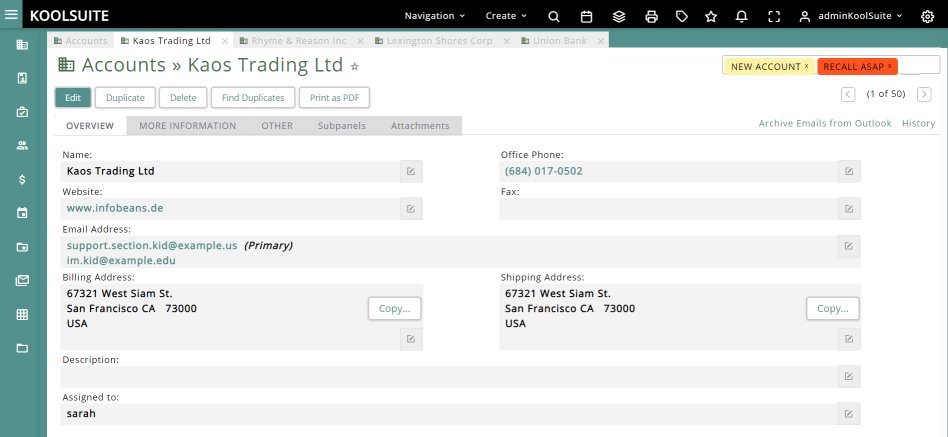The width and height of the screenshot is (948, 437).
Task: Expand the Create dropdown menu
Action: click(x=506, y=16)
